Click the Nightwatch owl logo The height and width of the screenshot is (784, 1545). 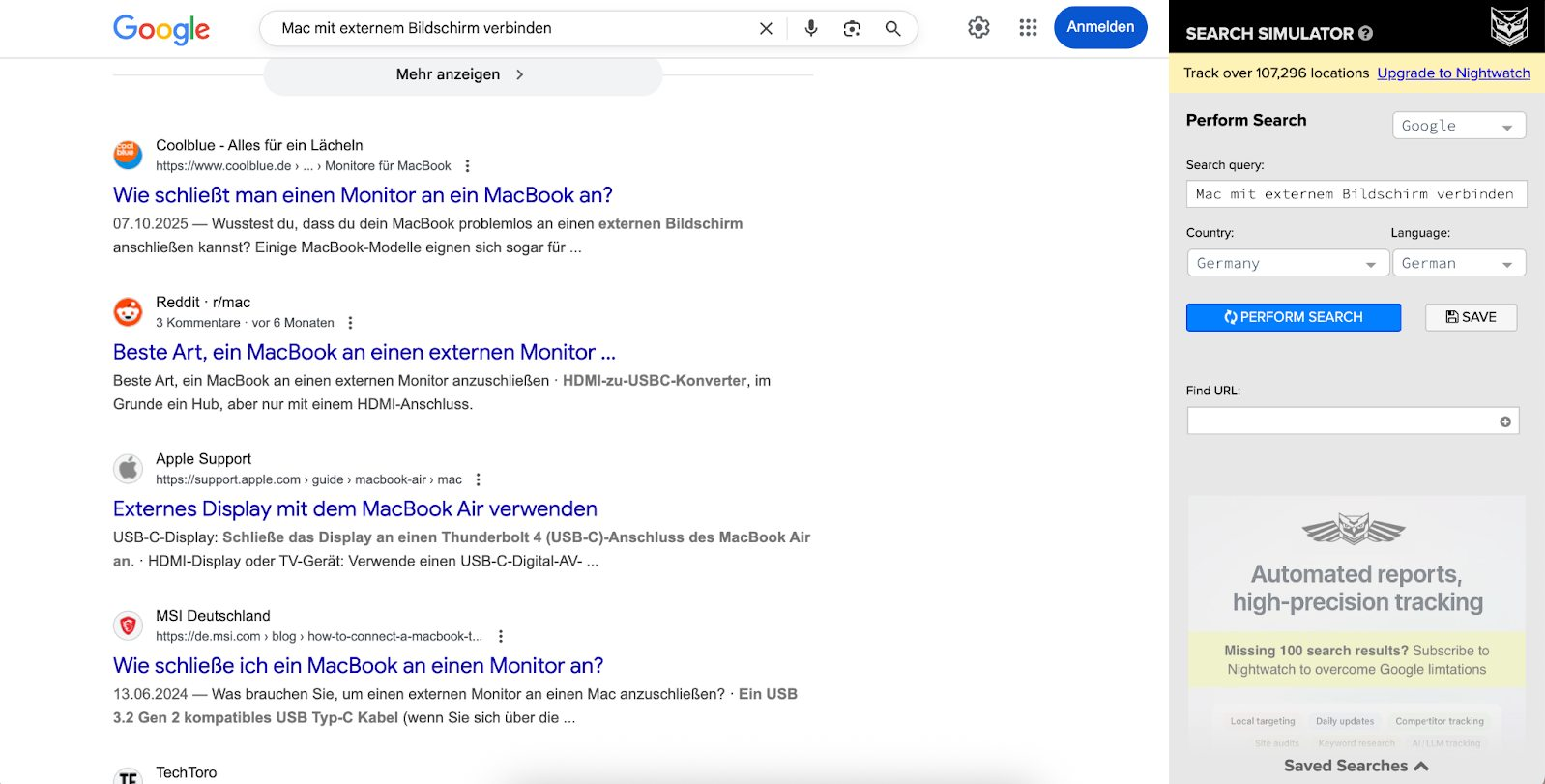(x=1508, y=26)
